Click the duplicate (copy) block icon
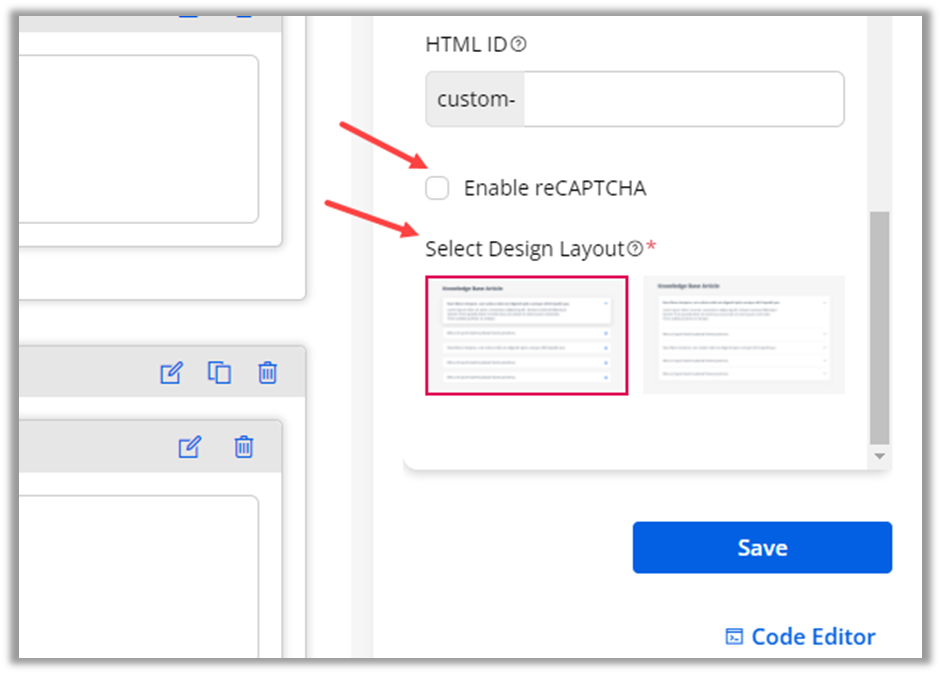 [x=219, y=373]
